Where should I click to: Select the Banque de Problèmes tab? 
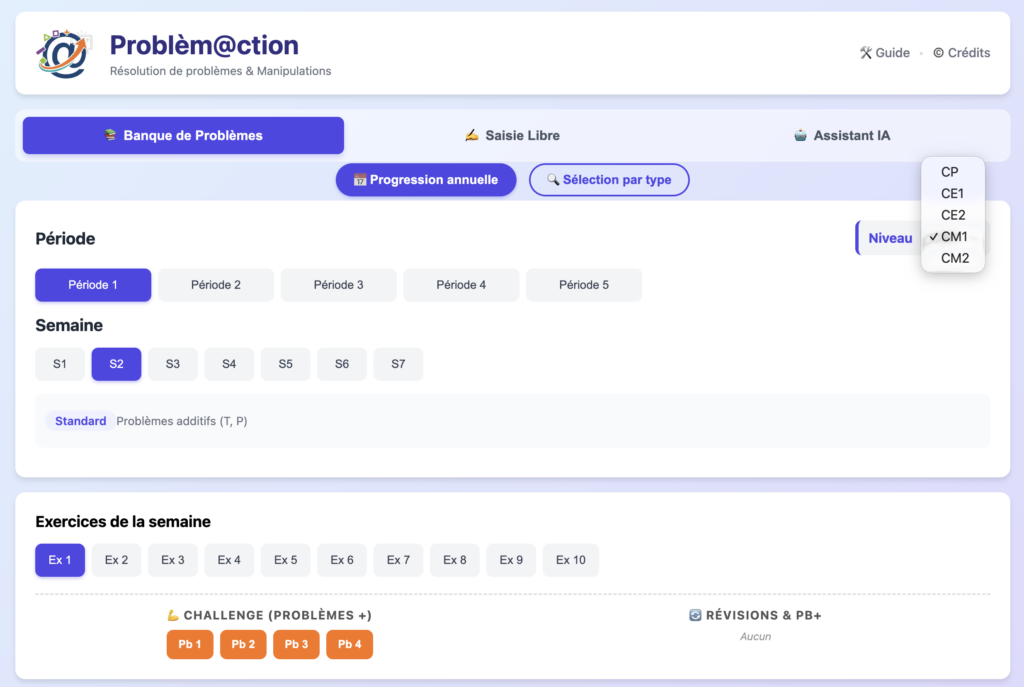click(183, 136)
